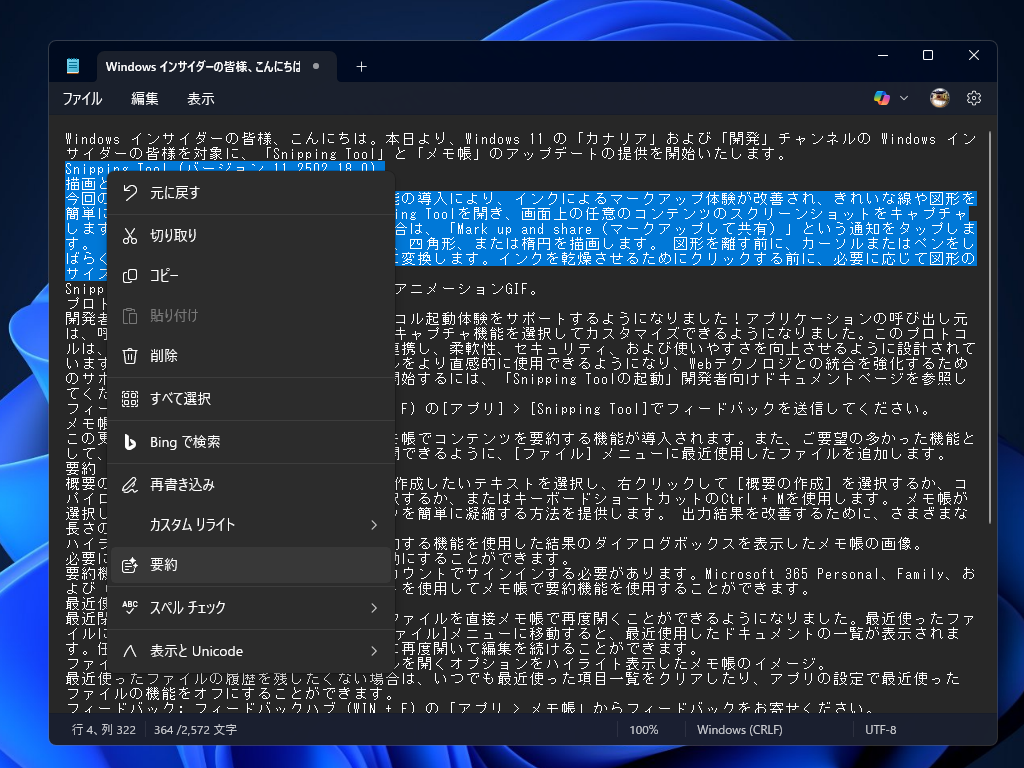Image resolution: width=1024 pixels, height=768 pixels.
Task: Expand the Copilot dropdown chevron
Action: click(x=904, y=98)
